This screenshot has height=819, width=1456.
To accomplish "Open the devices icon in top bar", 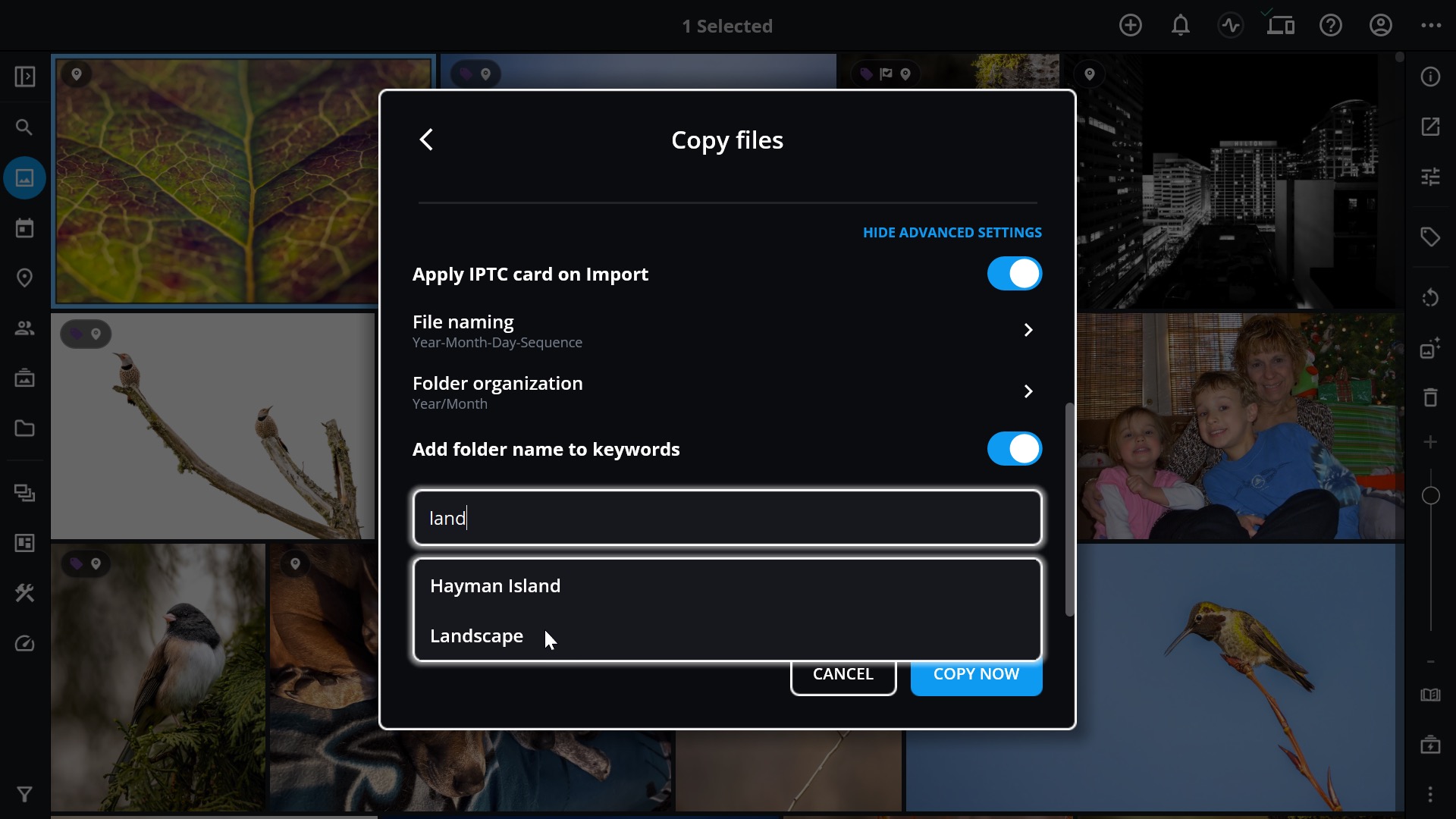I will click(1280, 26).
